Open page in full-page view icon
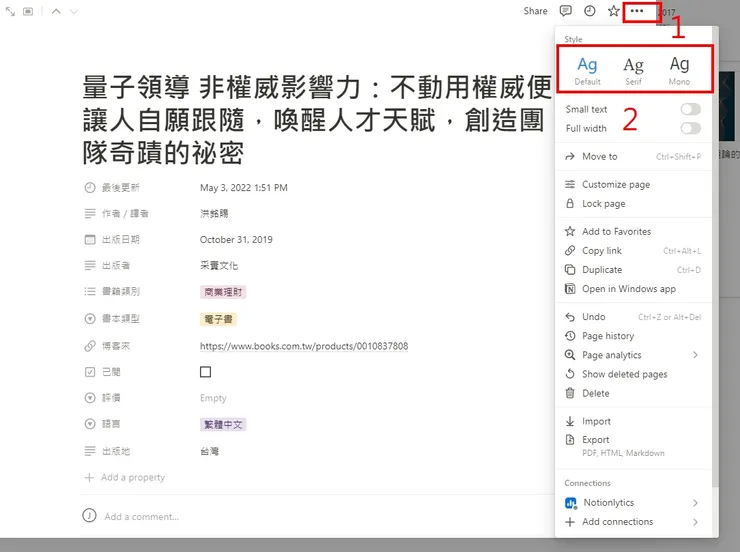Screen dimensions: 740x552 [x=10, y=11]
